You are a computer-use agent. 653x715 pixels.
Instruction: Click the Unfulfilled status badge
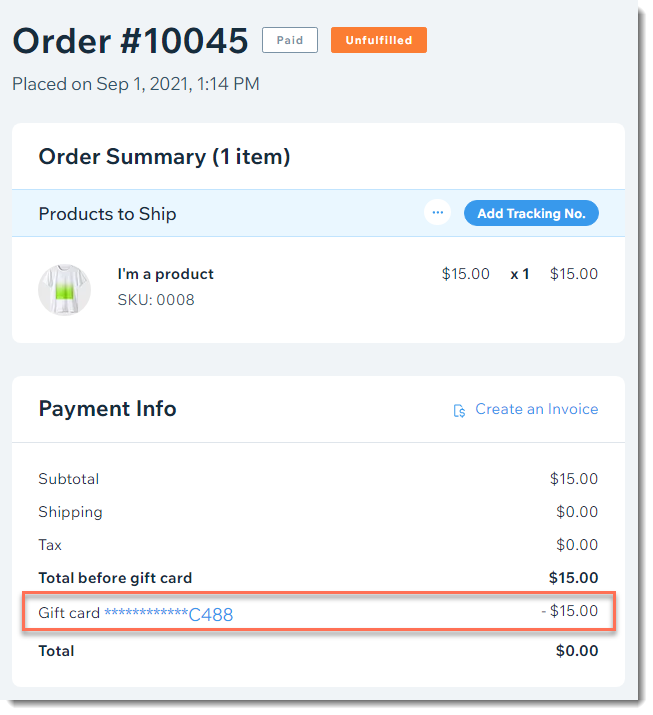379,40
